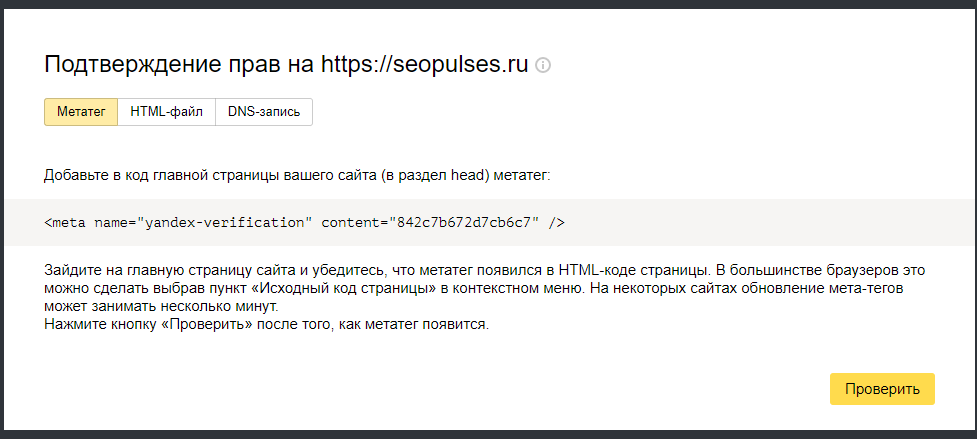Click the yellow Проверить button
977x439 pixels.
pyautogui.click(x=882, y=389)
